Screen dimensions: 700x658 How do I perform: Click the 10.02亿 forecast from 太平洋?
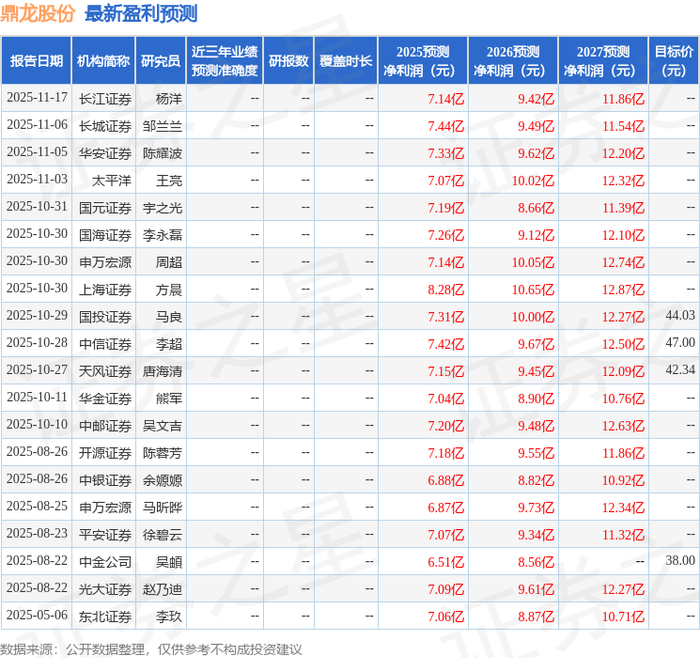(x=533, y=180)
